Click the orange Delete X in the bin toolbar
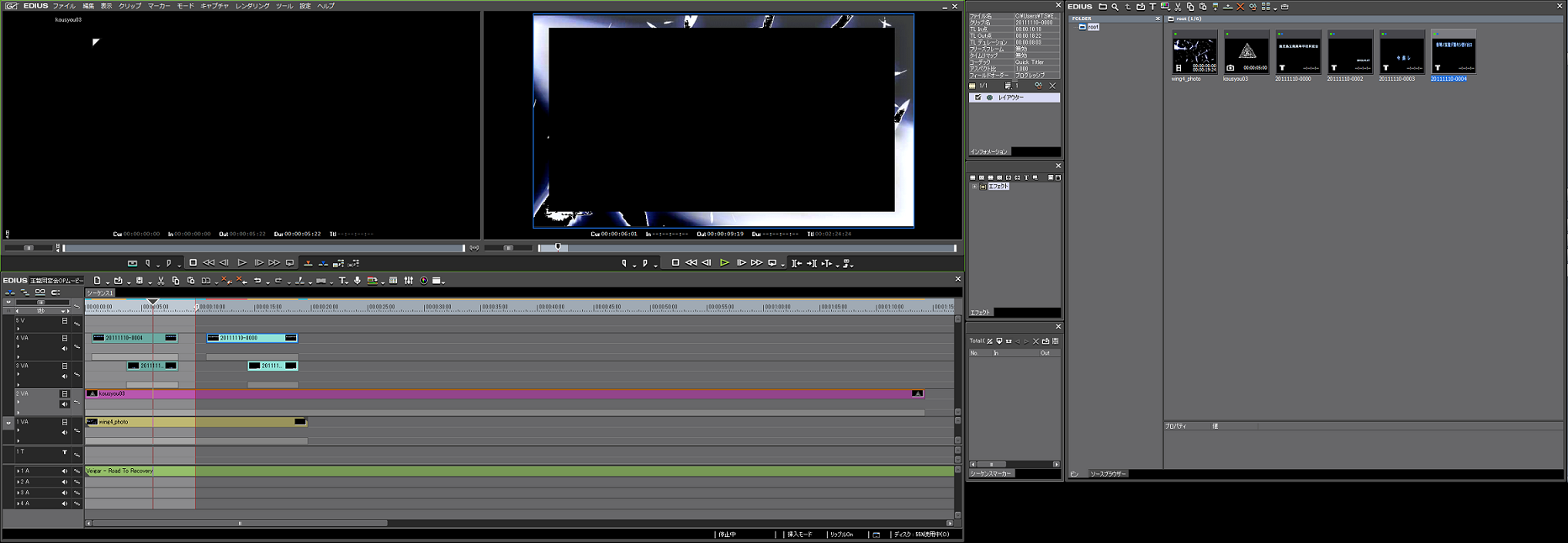This screenshot has width=1568, height=543. (1240, 7)
